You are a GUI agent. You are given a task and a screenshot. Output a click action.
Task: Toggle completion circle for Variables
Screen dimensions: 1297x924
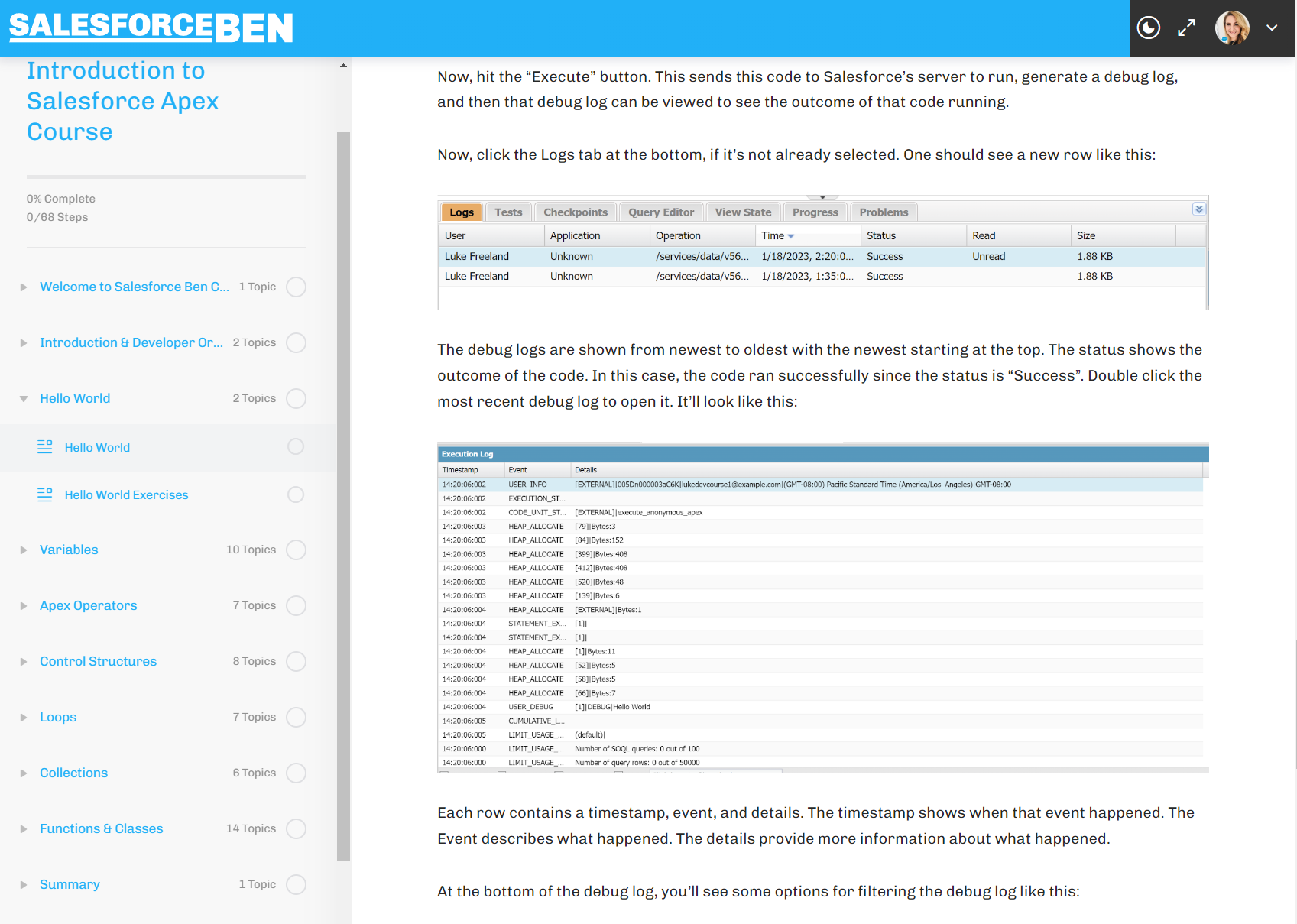point(296,550)
